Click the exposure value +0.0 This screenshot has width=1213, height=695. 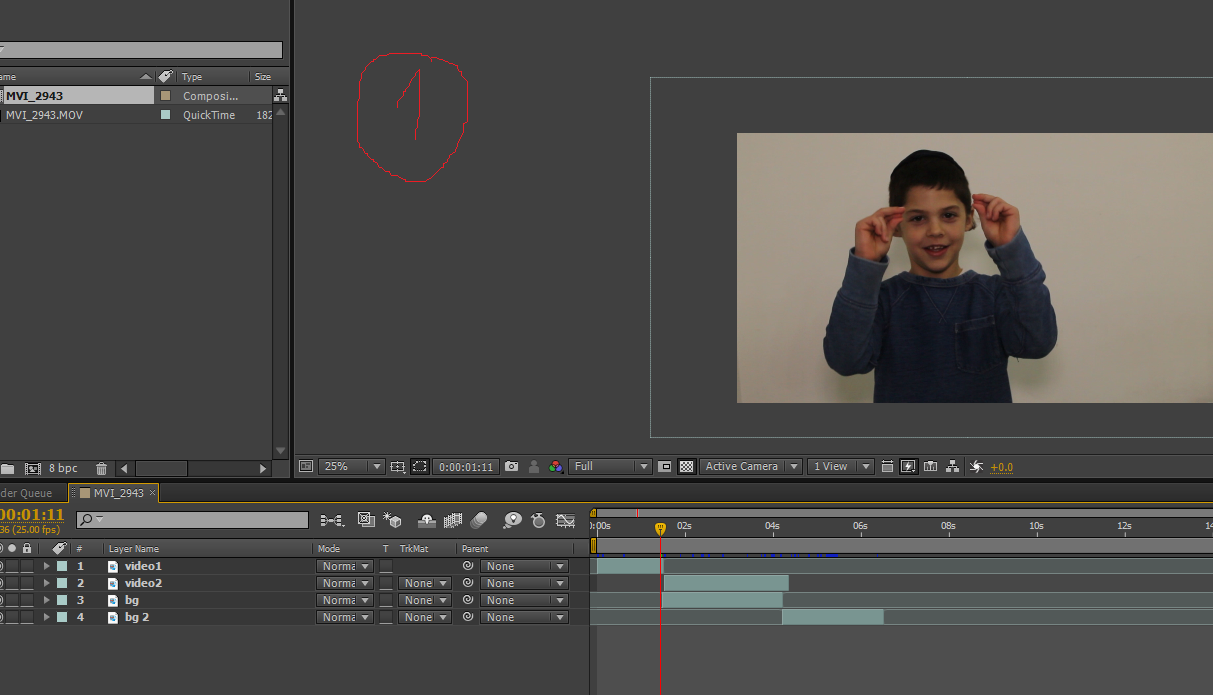1001,467
